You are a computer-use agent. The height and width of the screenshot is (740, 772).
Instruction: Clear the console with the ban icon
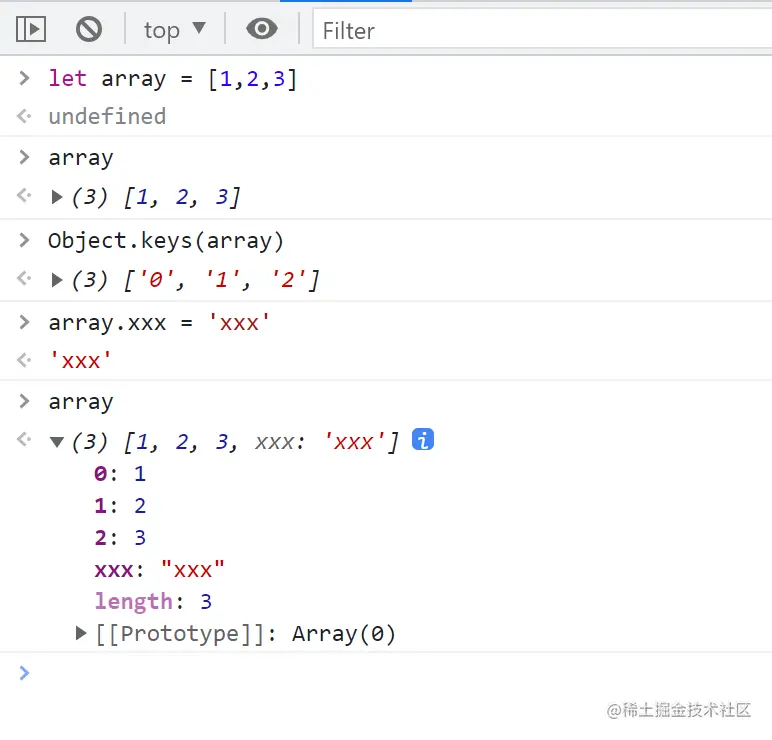[x=89, y=30]
